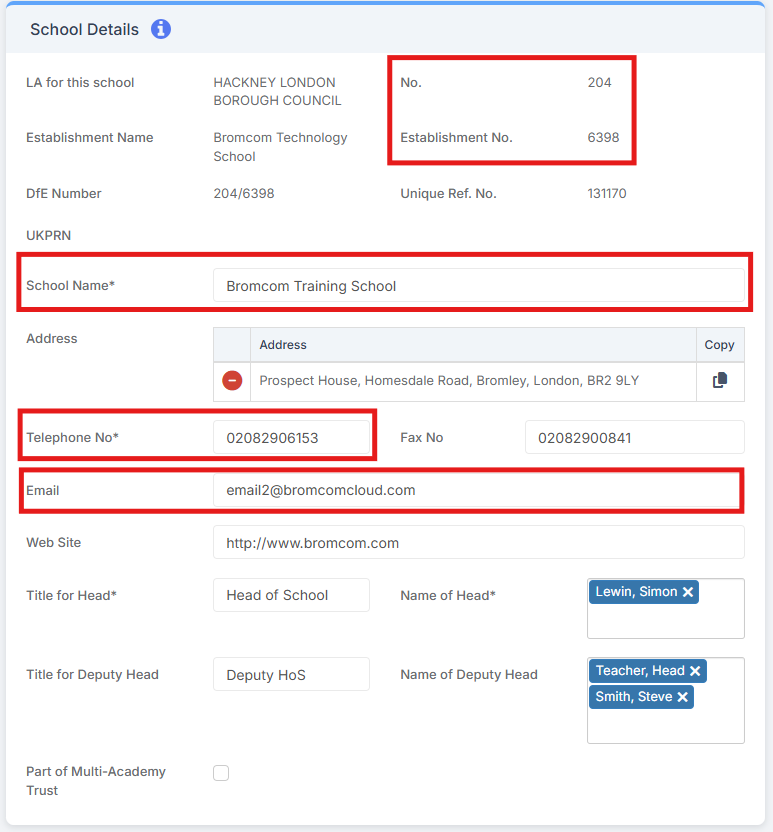The width and height of the screenshot is (773, 832).
Task: Remove Lewin, Simon from Name of Head
Action: point(688,592)
